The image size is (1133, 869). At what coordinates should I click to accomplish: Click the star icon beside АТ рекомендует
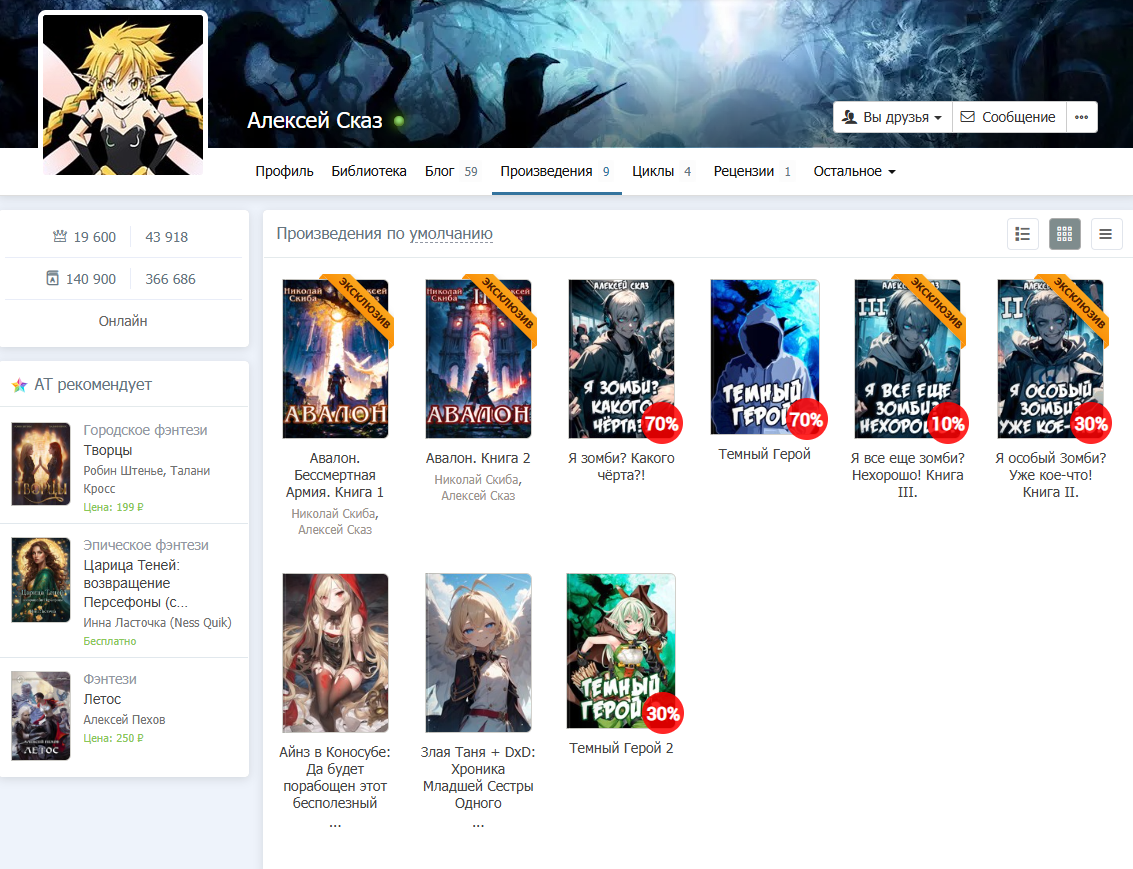(x=20, y=385)
